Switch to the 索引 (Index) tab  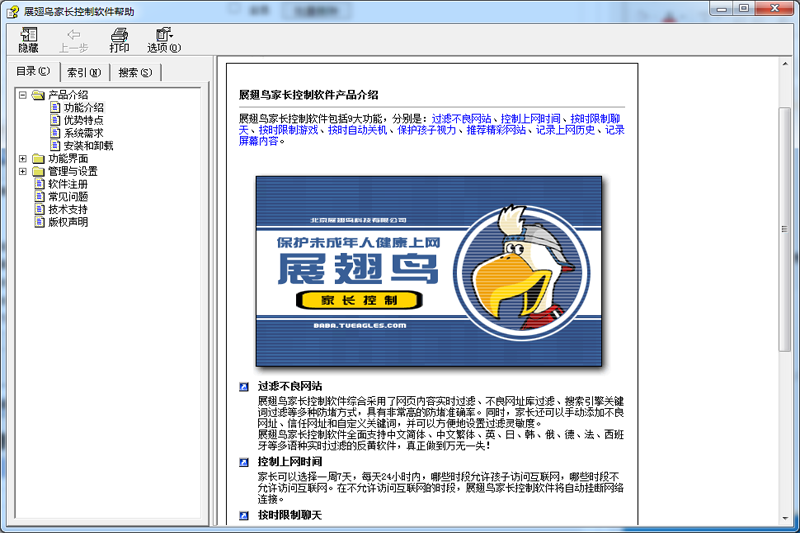tap(84, 73)
